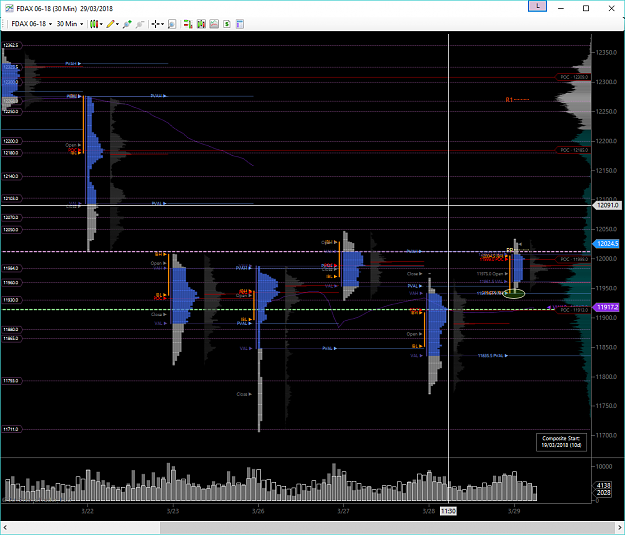Open the chart trader icon
The image size is (625, 535).
point(188,24)
